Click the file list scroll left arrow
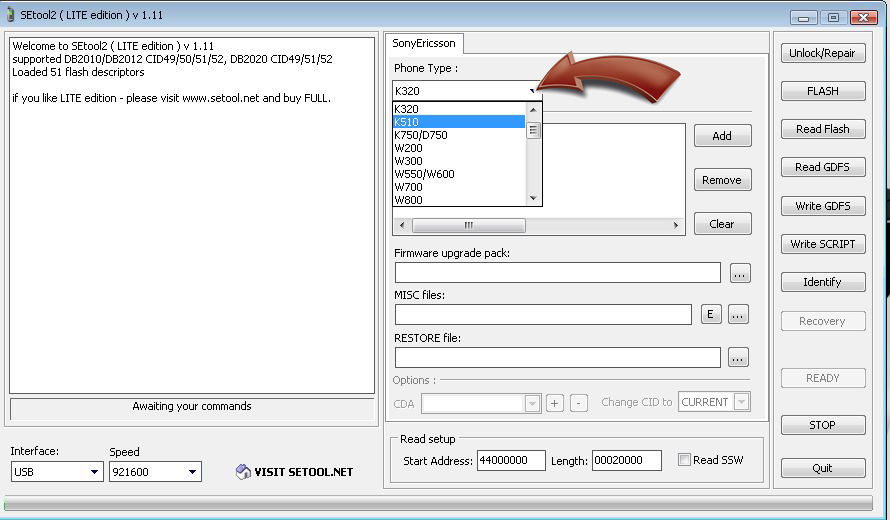Screen dimensions: 890x520 [402, 225]
